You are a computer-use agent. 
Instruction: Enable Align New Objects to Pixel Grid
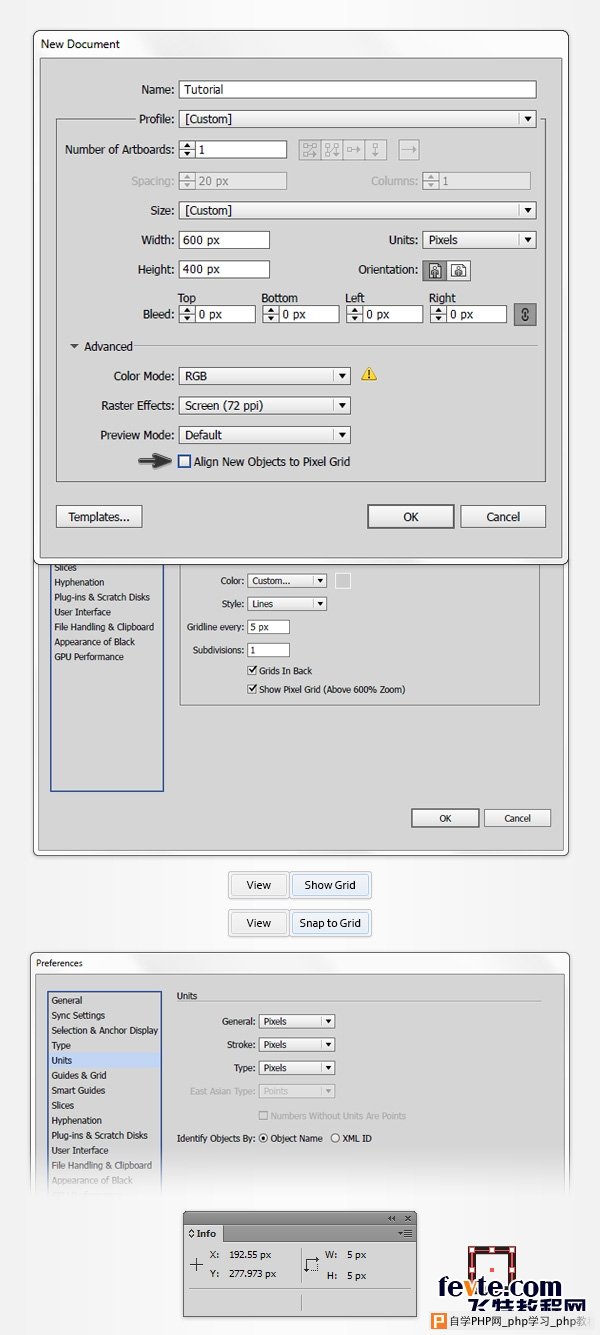point(184,462)
